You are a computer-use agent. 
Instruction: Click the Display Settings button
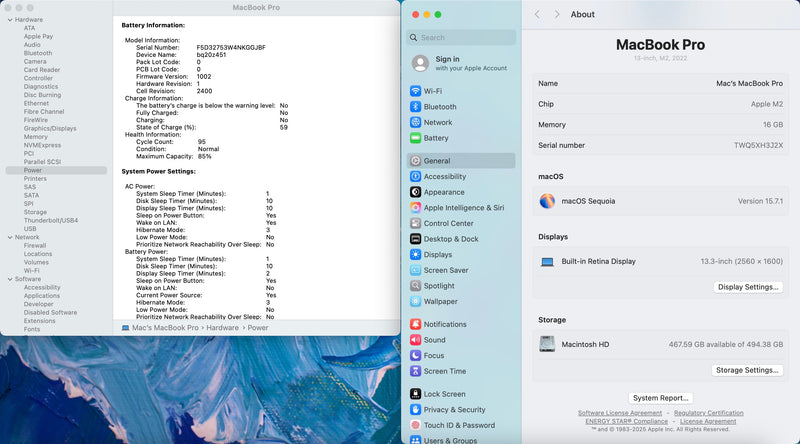tap(748, 287)
